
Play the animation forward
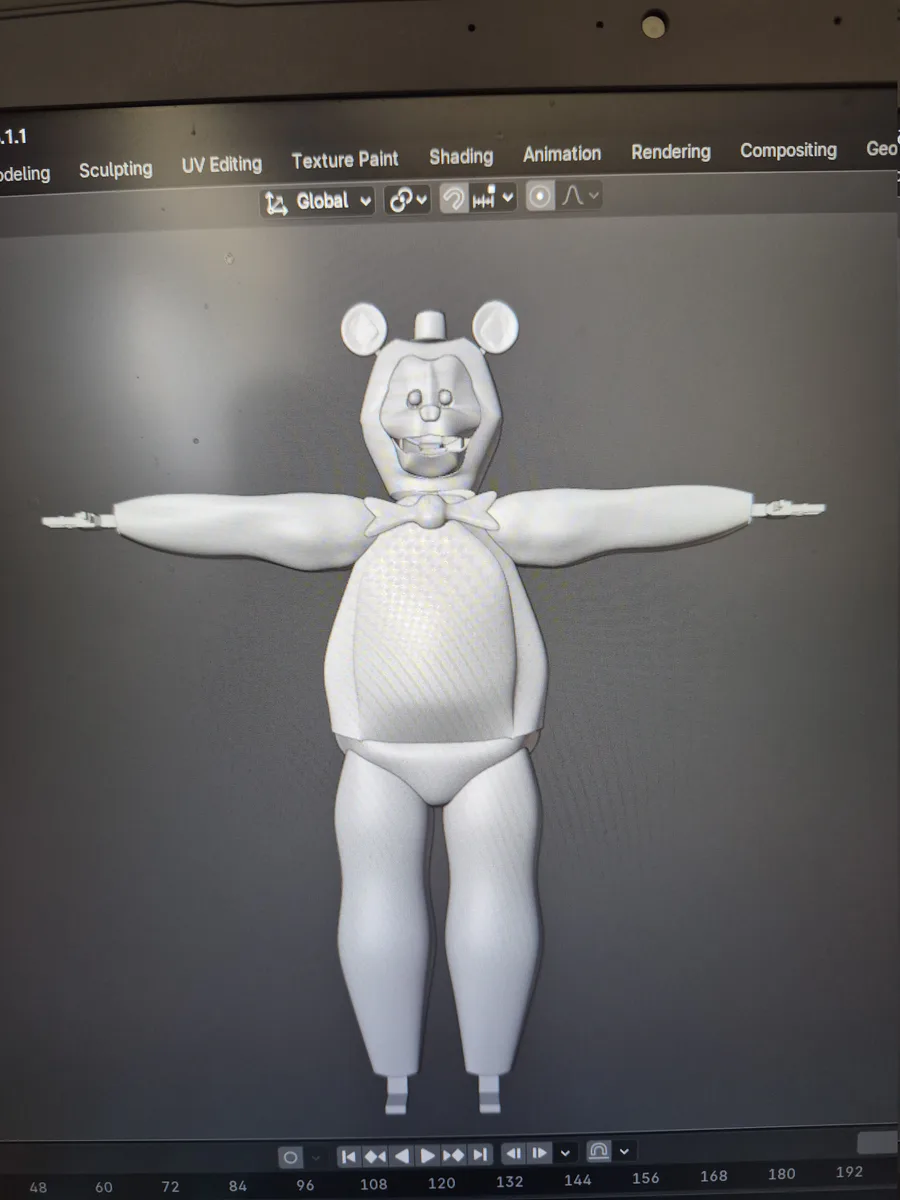427,1155
